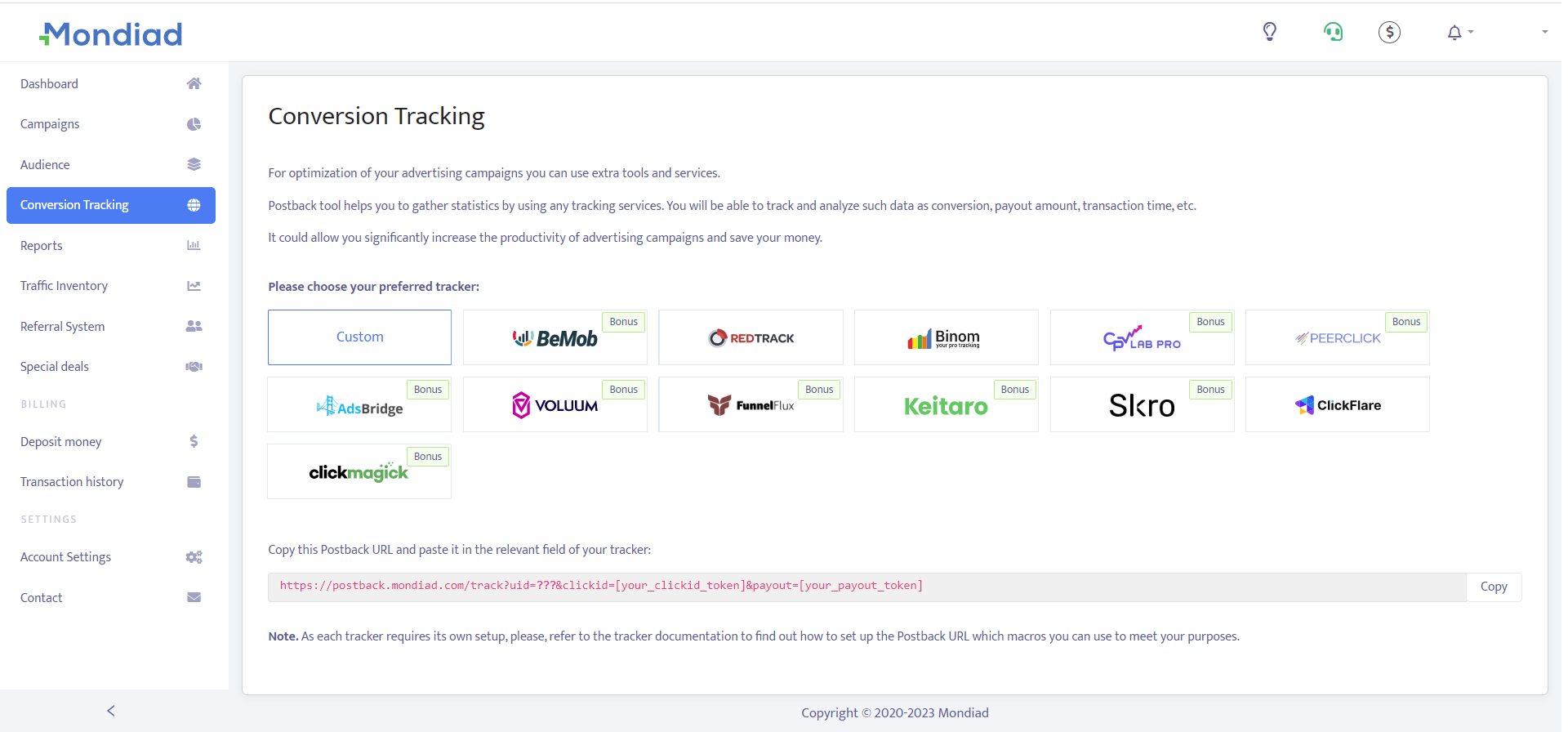Click the dollar balance icon
The width and height of the screenshot is (1568, 732).
1389,32
